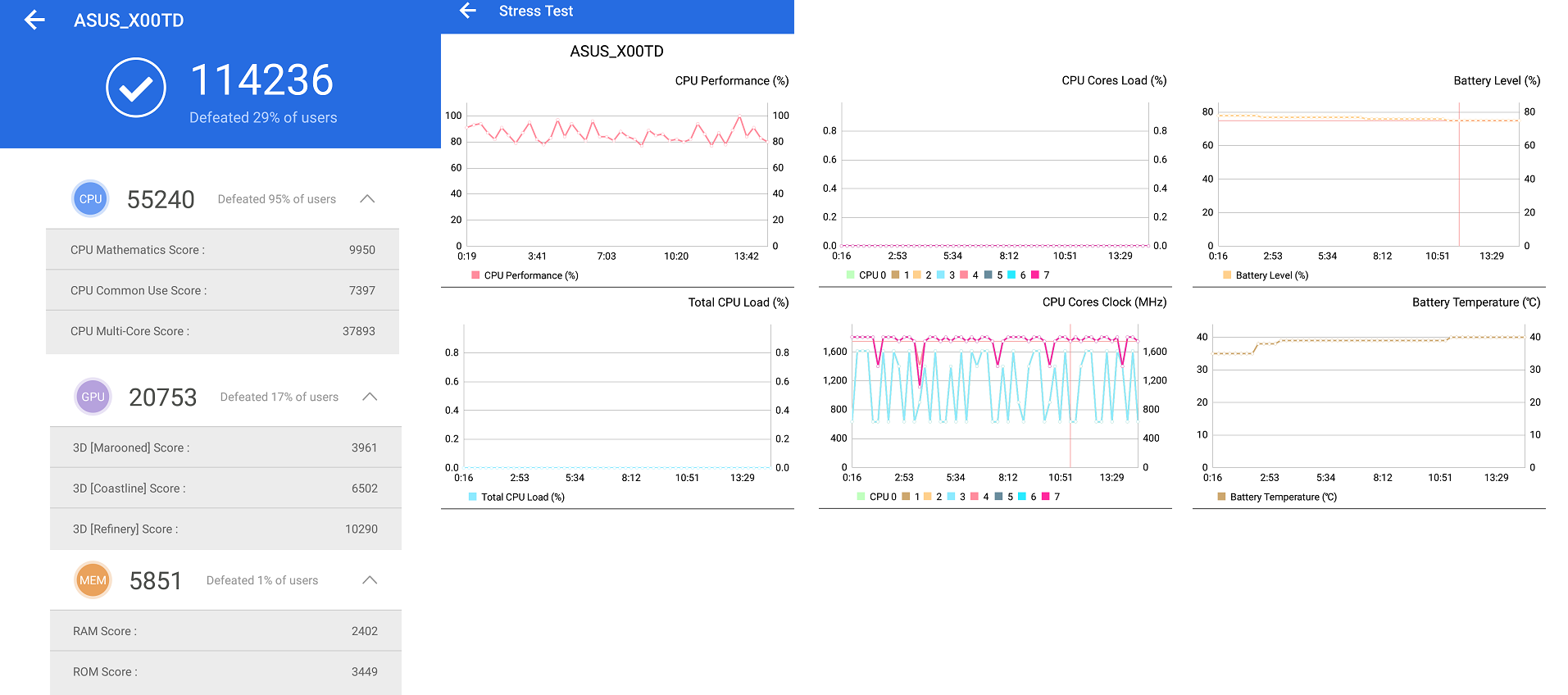1568x695 pixels.
Task: Tap the orange MEM badge icon
Action: click(93, 580)
